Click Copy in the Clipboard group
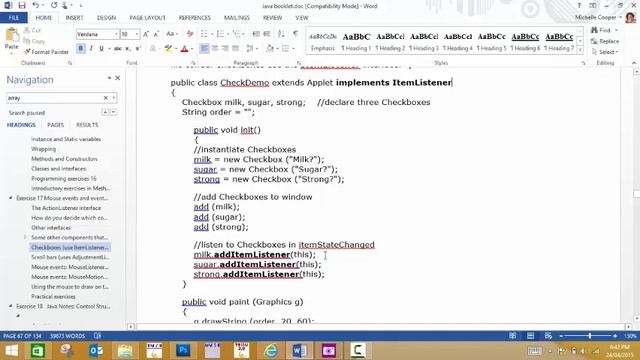Screen dimensions: 640x360 point(34,41)
